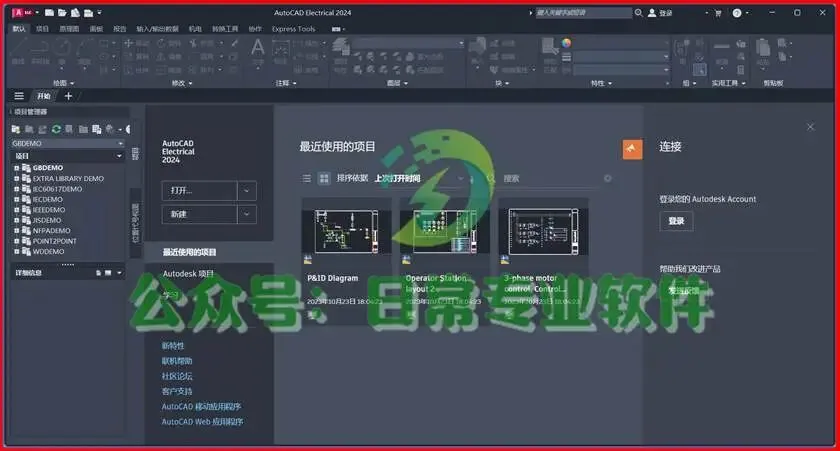The image size is (840, 451).
Task: Open the Express Tools ribbon tab
Action: tap(294, 29)
